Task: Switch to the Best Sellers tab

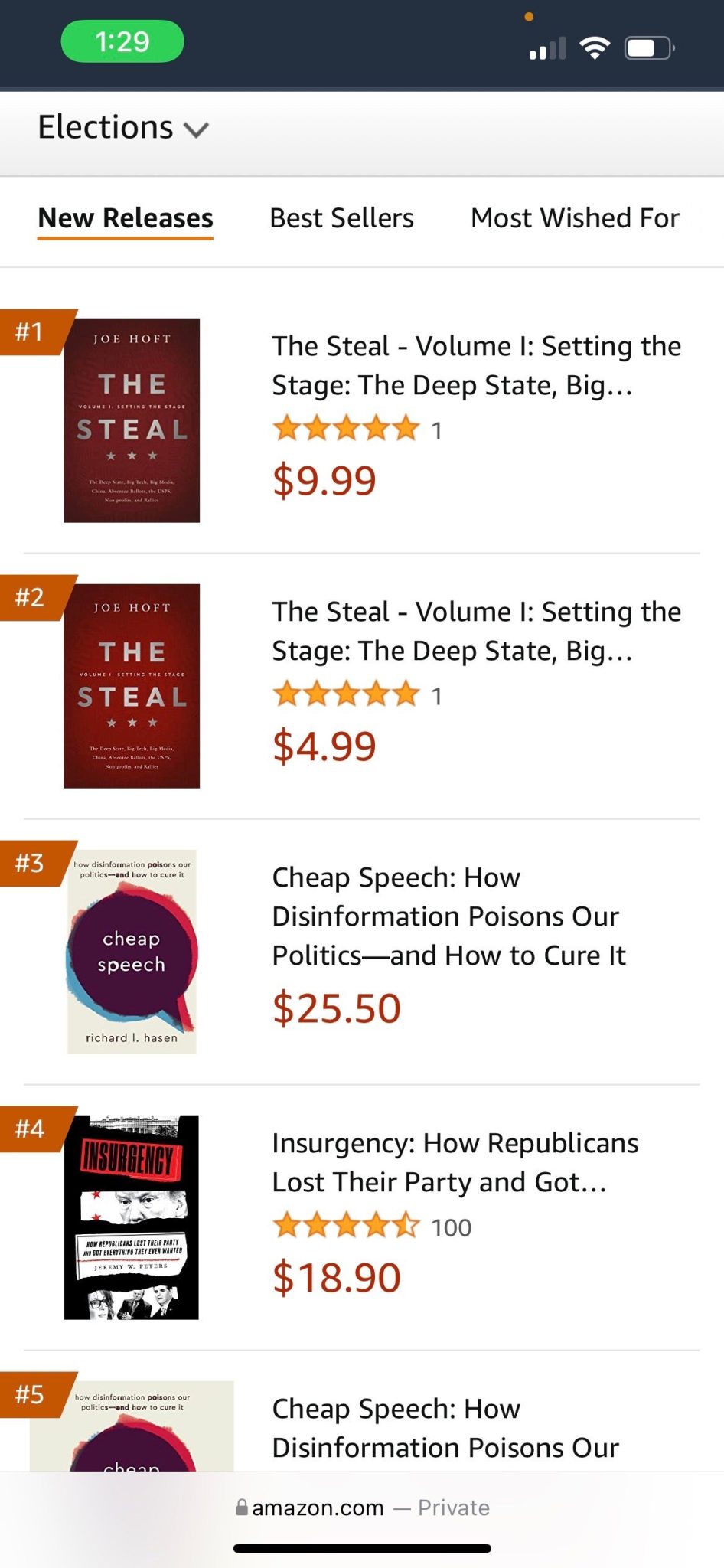Action: 341,218
